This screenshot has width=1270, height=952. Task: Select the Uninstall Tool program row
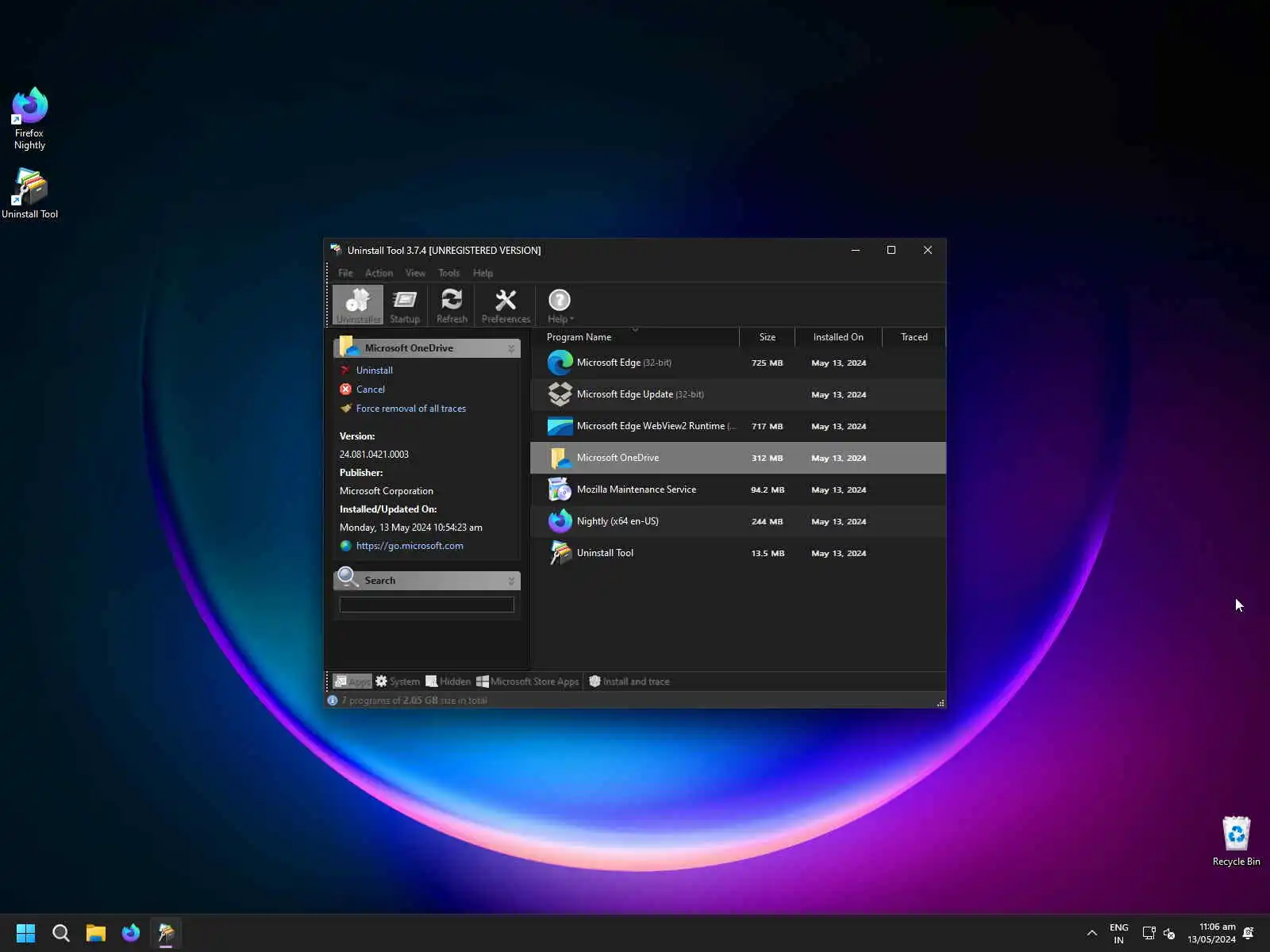(x=738, y=553)
